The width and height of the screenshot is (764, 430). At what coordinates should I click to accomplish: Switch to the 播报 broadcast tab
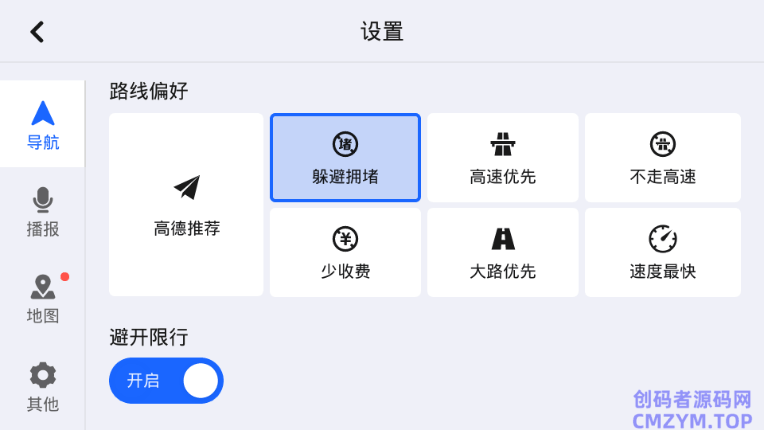(x=42, y=213)
